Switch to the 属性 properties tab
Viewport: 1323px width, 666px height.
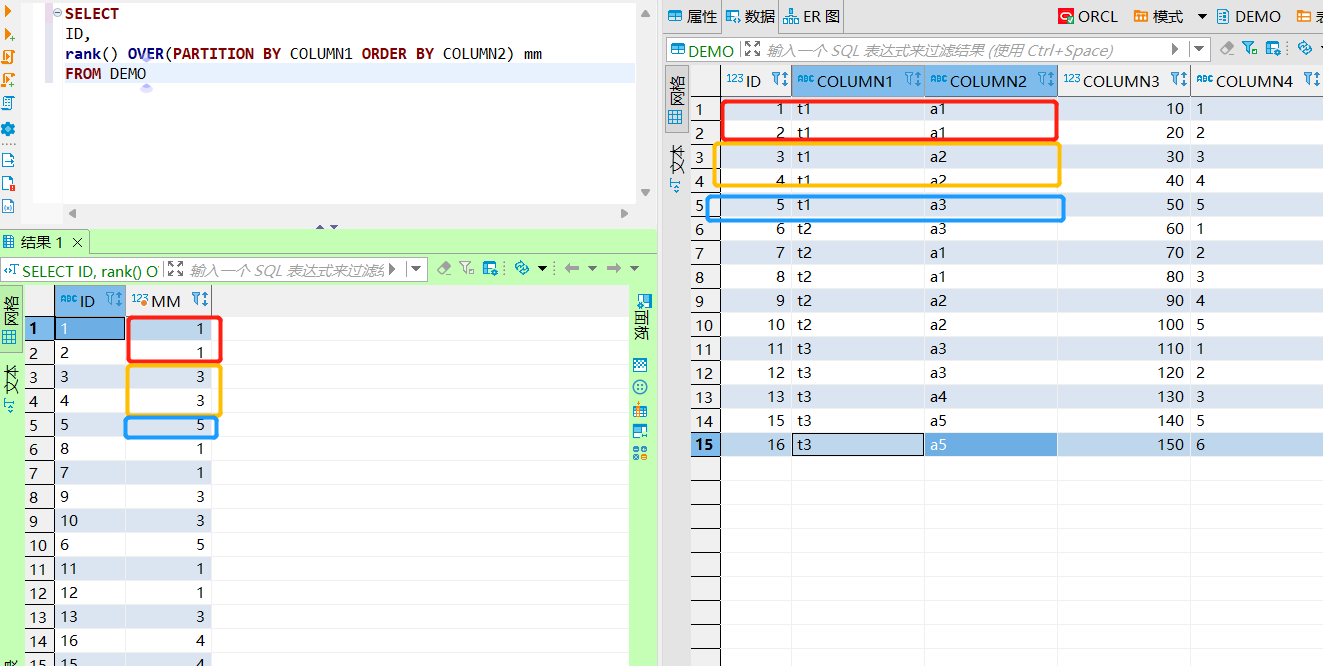click(x=693, y=16)
